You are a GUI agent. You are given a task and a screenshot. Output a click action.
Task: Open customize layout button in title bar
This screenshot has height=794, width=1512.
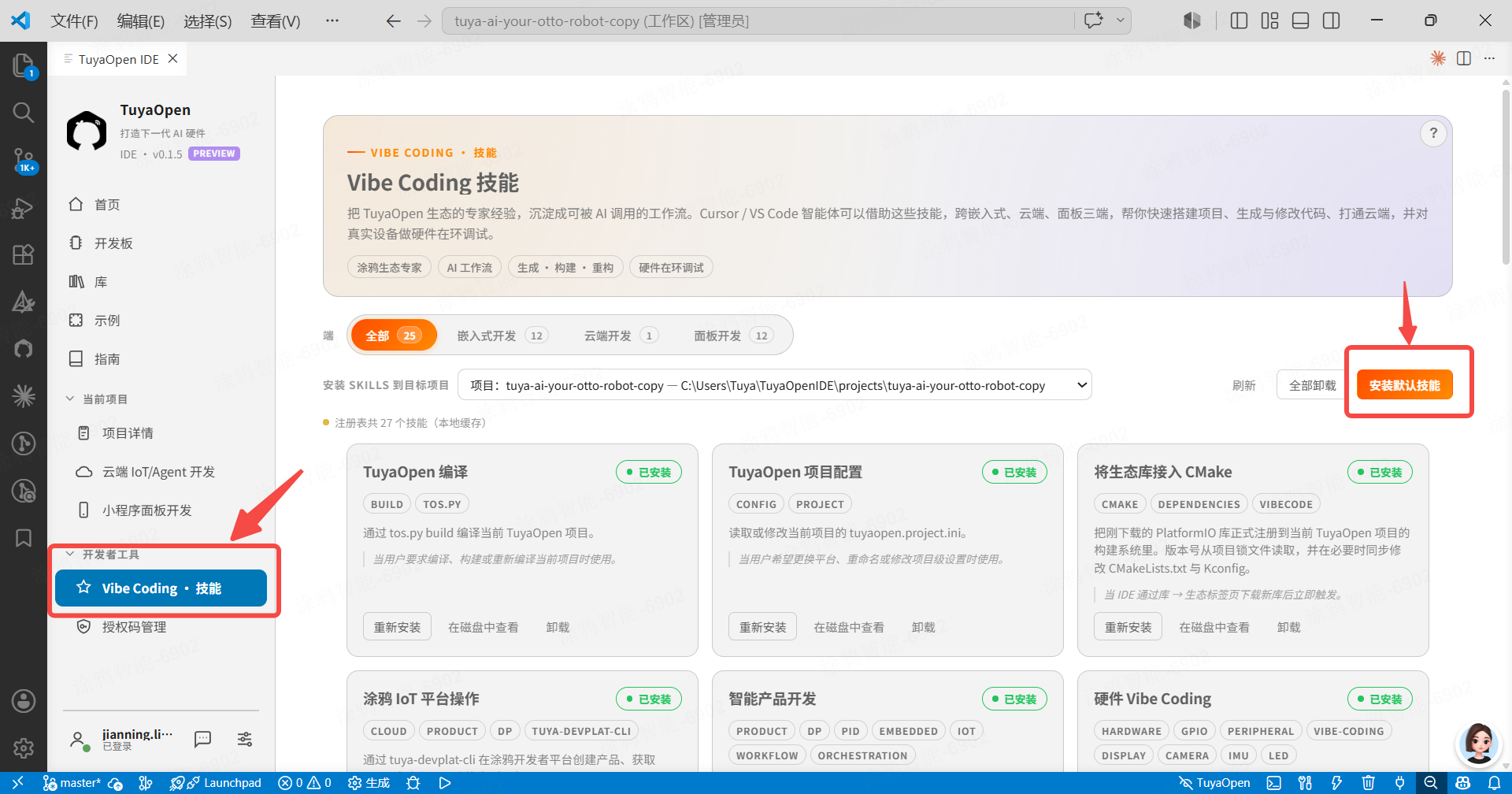(x=1269, y=20)
